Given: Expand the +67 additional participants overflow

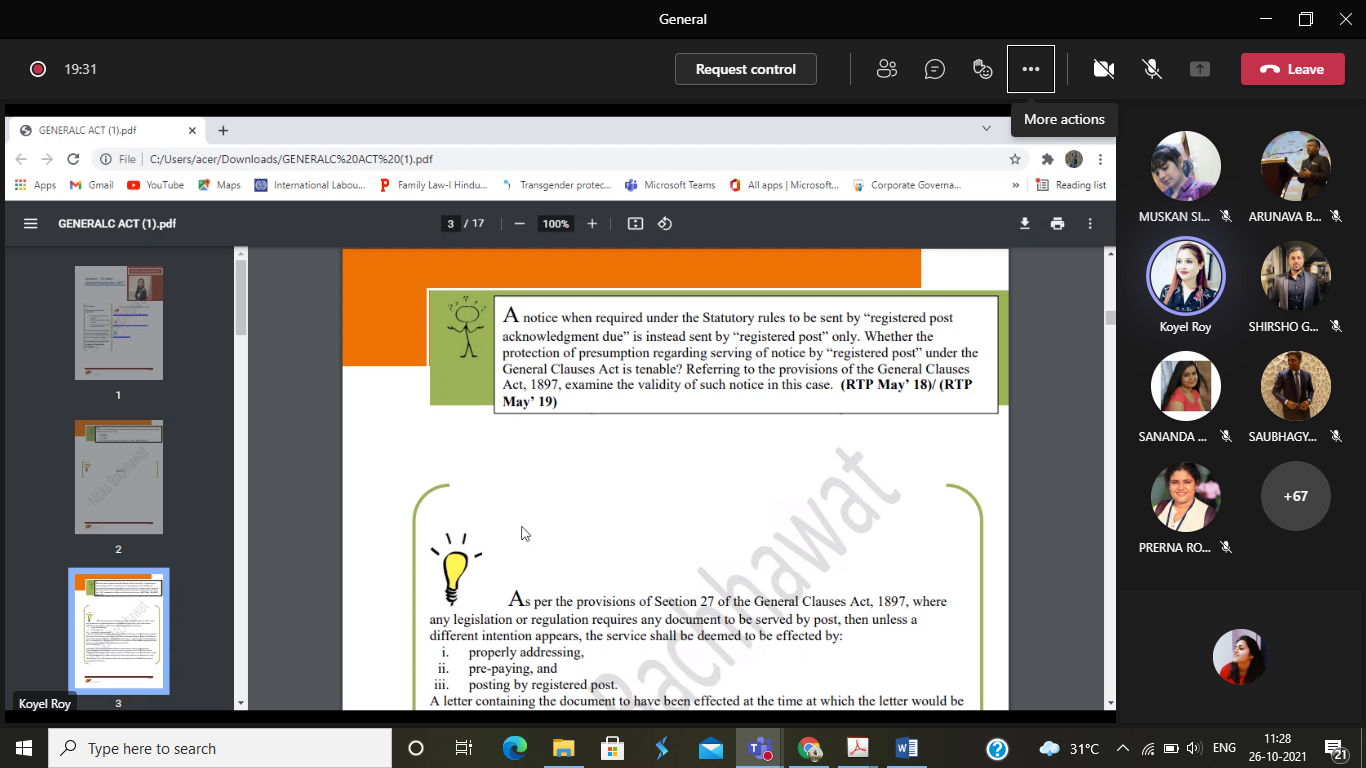Looking at the screenshot, I should (x=1295, y=496).
